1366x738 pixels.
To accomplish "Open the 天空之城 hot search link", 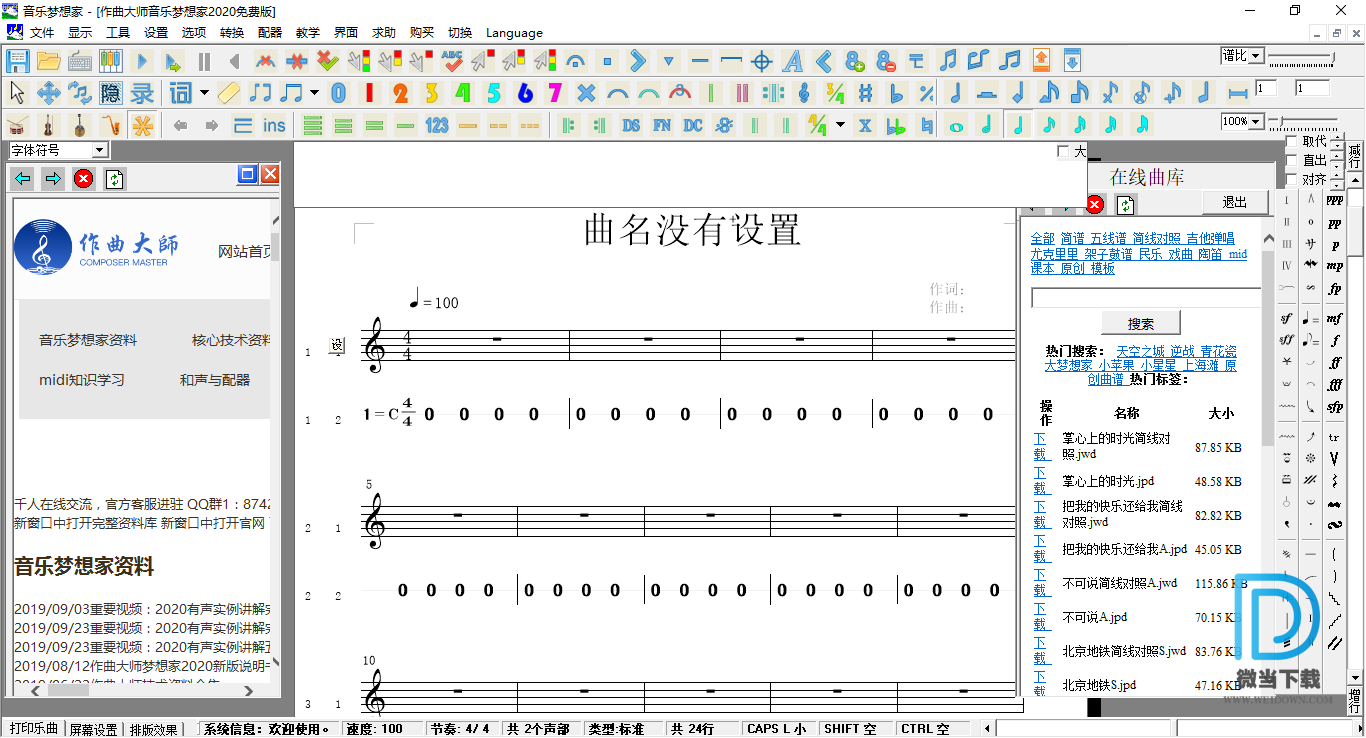I will 1141,351.
